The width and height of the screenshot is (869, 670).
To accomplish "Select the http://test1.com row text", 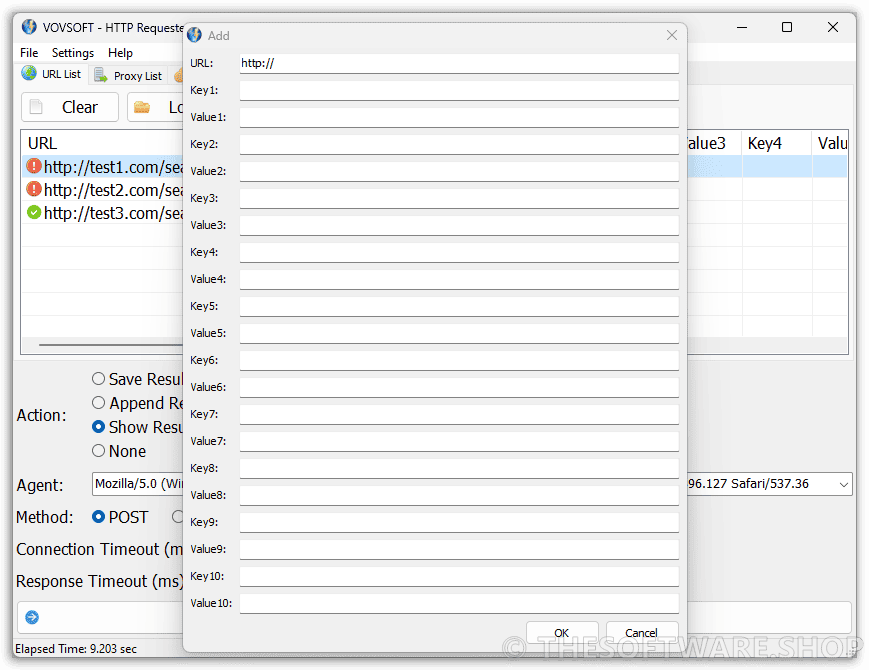I will [x=113, y=167].
